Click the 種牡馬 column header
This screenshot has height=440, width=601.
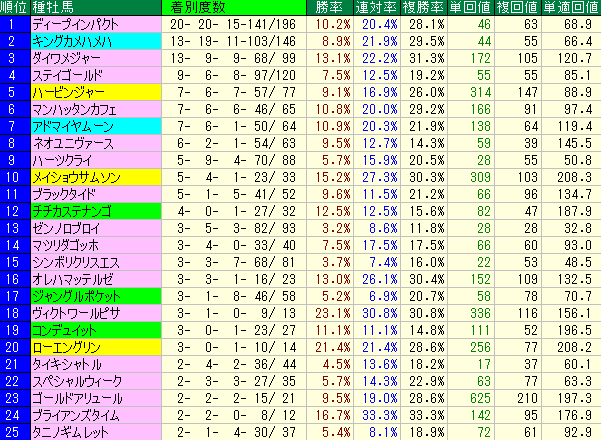pos(96,7)
